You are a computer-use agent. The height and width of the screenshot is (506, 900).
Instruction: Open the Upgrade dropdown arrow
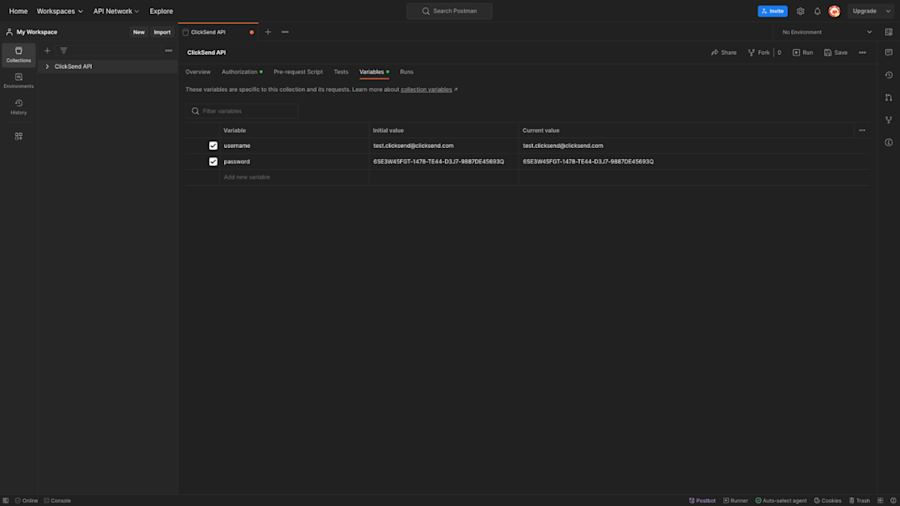coord(889,11)
